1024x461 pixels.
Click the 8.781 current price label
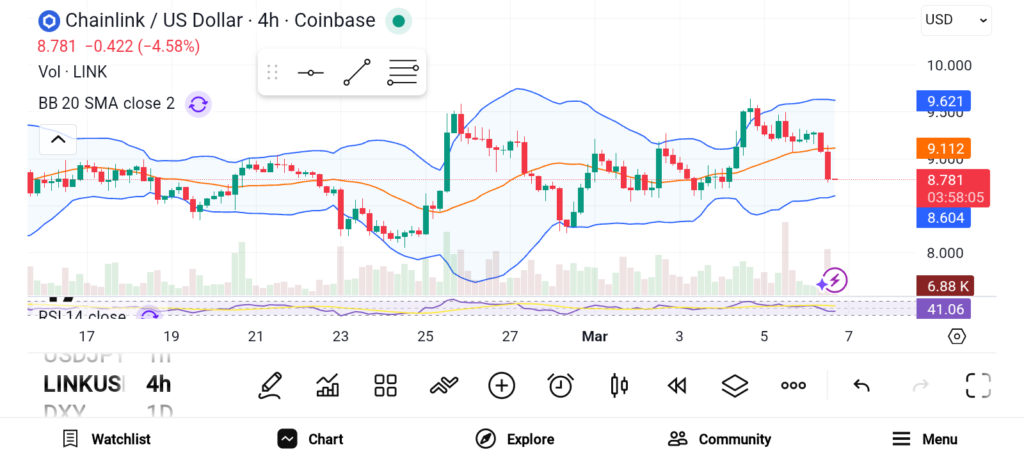(944, 180)
